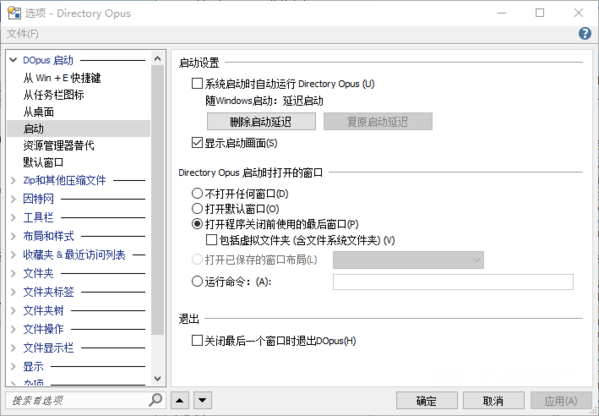Click the 复原启动延迟 button
This screenshot has width=599, height=416.
click(x=378, y=121)
